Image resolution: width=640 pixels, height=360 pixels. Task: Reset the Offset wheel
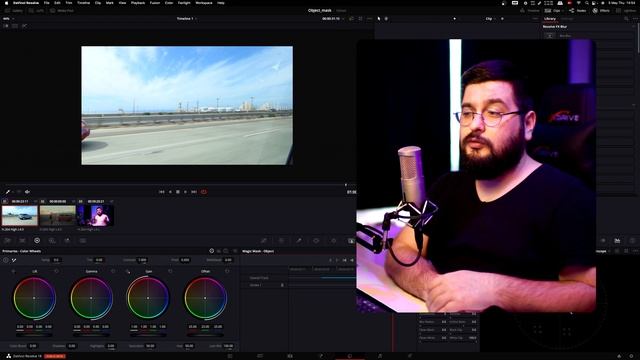227,271
